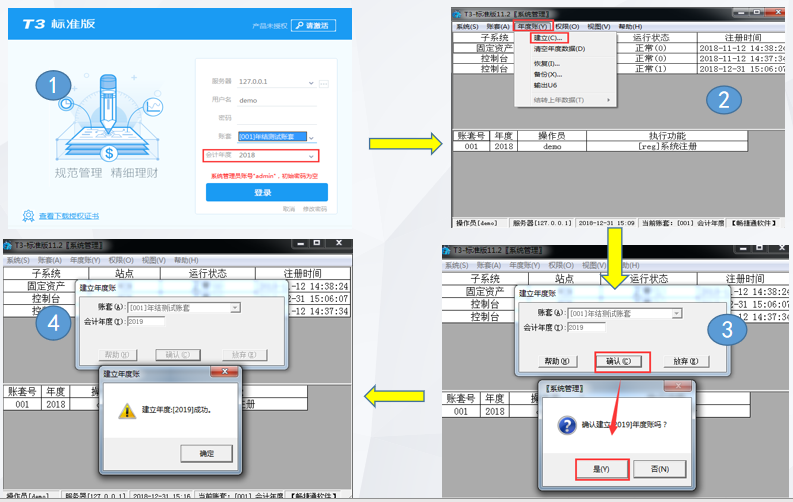
Task: Click the 正常(1) cell in 运行状态 column
Action: [650, 69]
